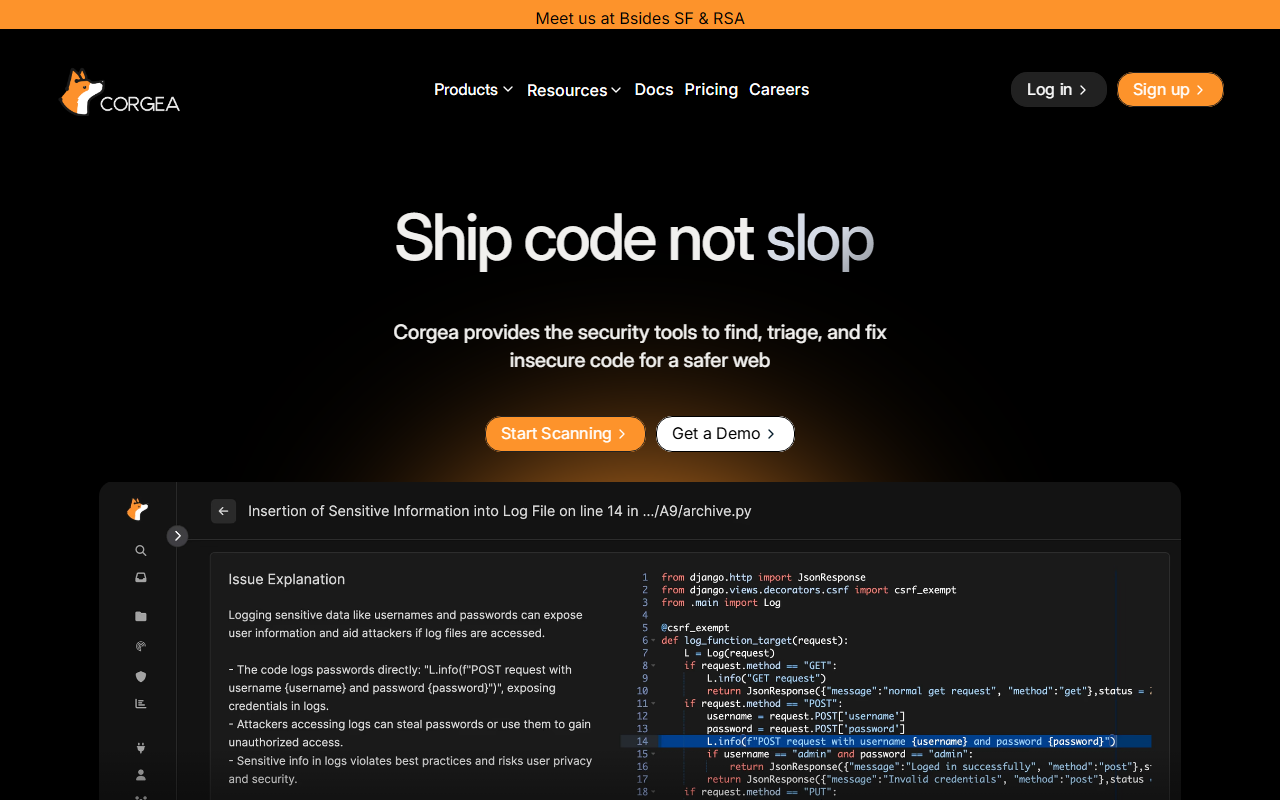1280x800 pixels.
Task: Click the 'def log_function_target(request):' code line
Action: point(754,640)
